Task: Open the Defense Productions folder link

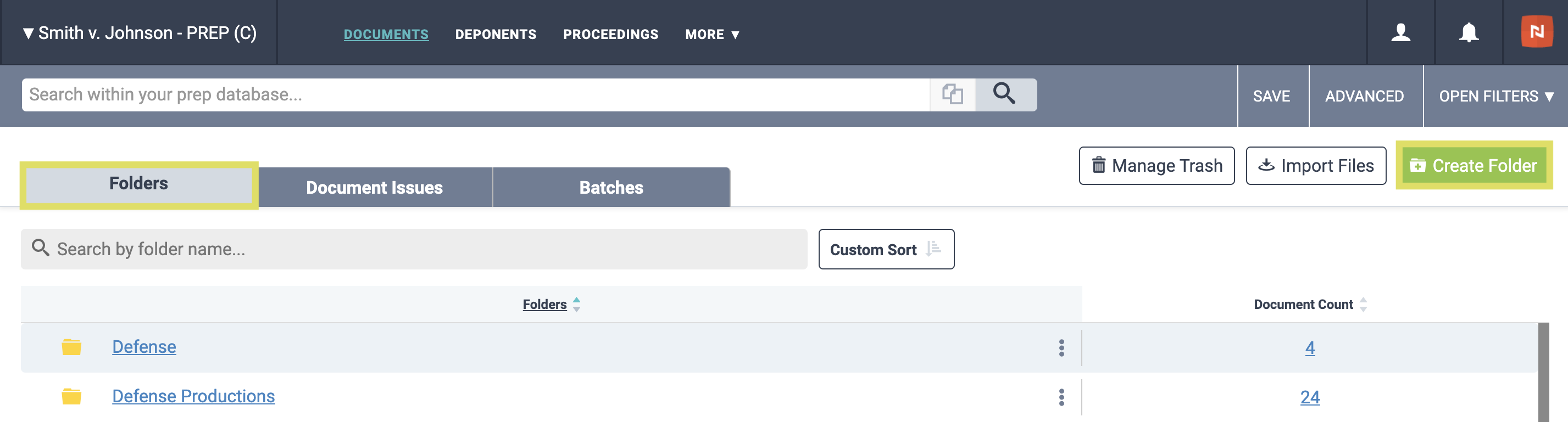Action: 193,396
